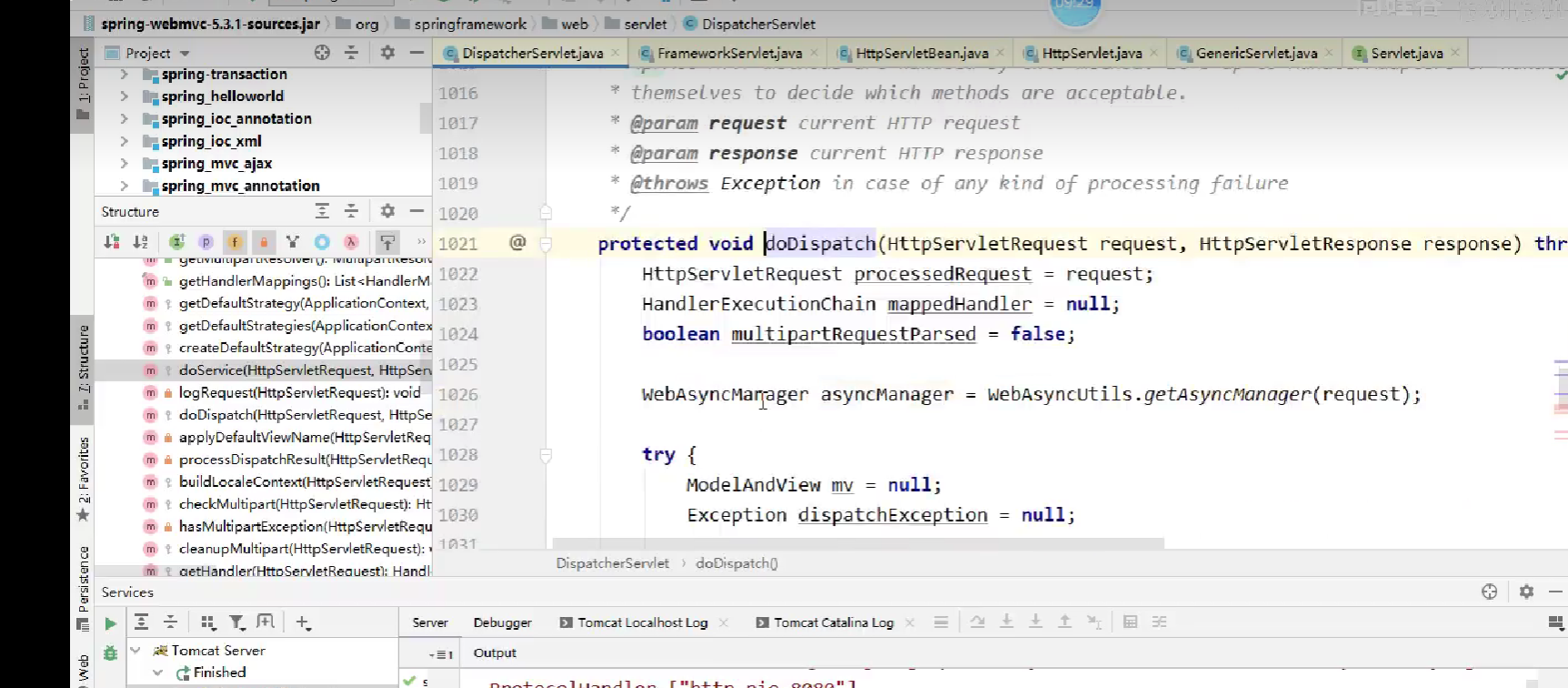1568x688 pixels.
Task: Expand the spring_ioc_annotation module
Action: [124, 118]
